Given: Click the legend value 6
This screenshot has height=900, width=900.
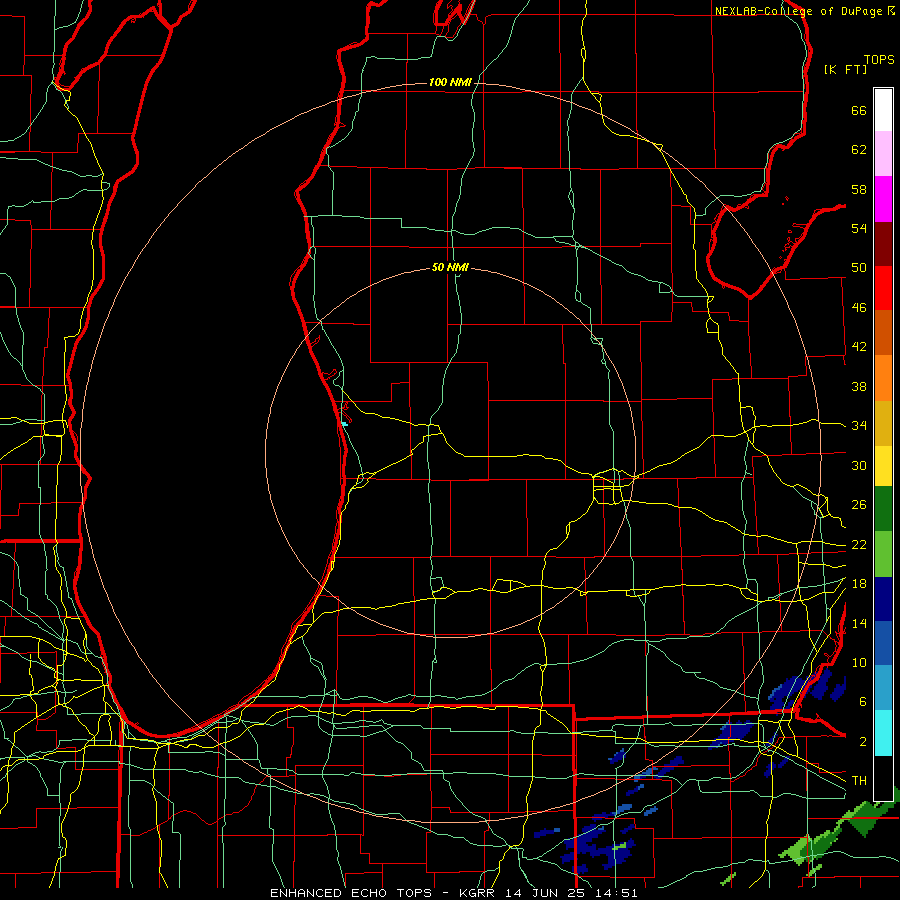Looking at the screenshot, I should point(862,702).
